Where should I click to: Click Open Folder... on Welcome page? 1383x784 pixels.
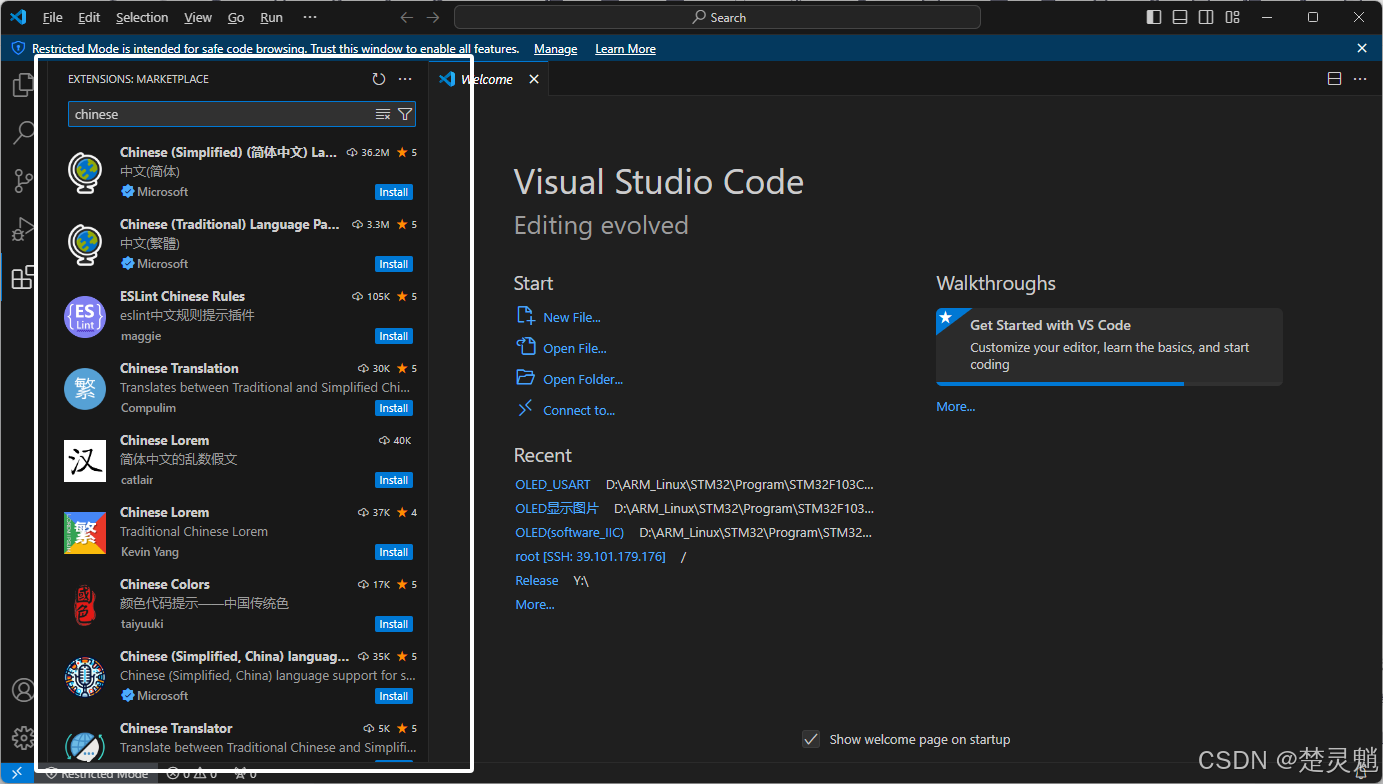coord(570,379)
